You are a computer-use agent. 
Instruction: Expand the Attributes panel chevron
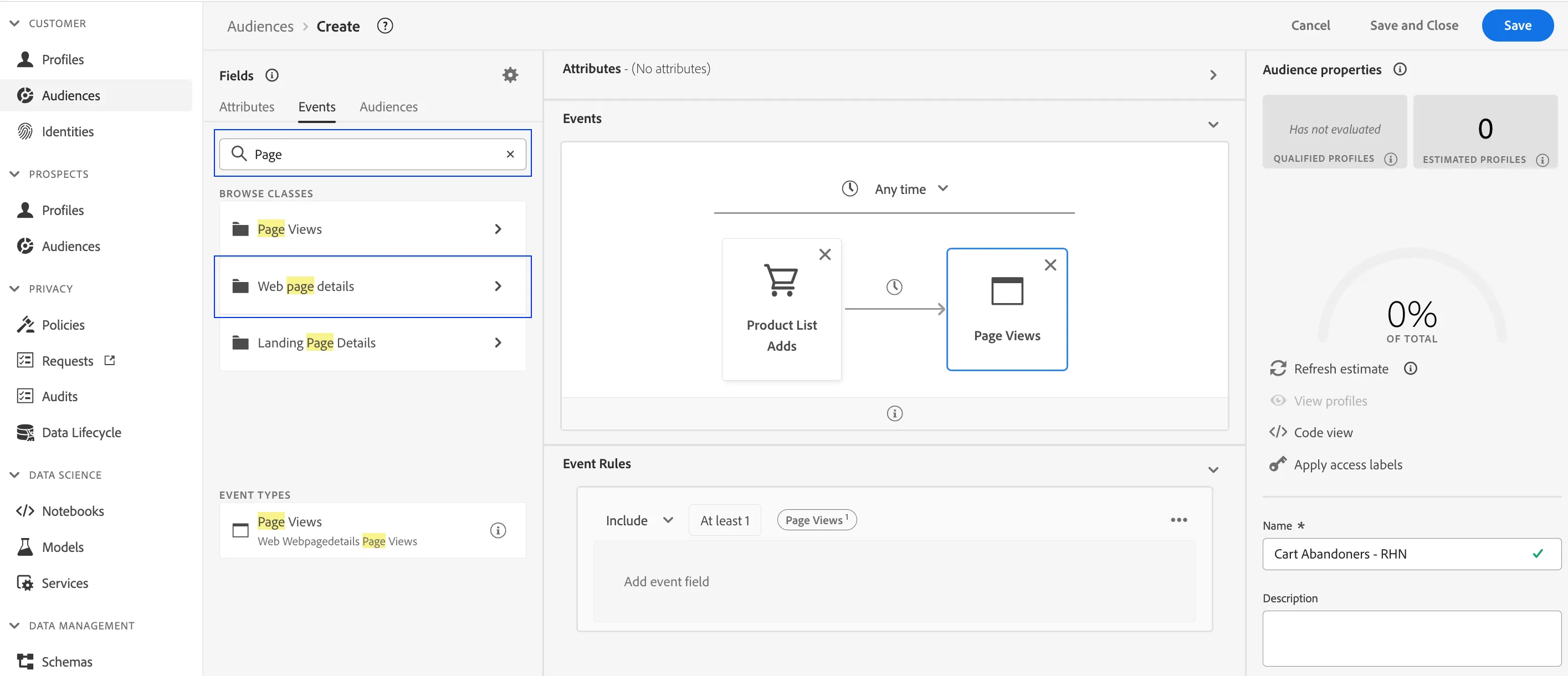click(1212, 75)
